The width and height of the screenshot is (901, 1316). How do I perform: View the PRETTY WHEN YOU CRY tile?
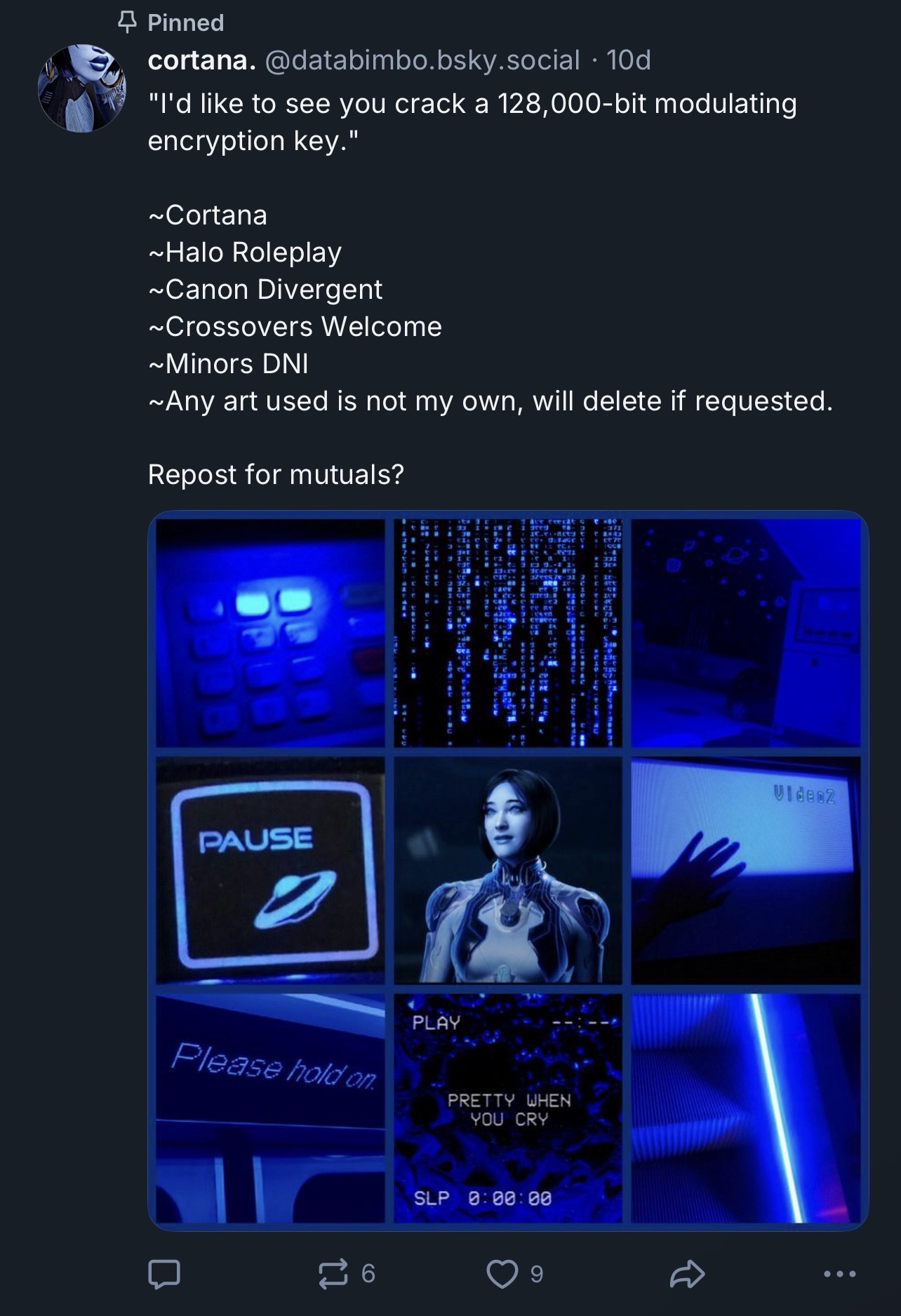pyautogui.click(x=508, y=1108)
